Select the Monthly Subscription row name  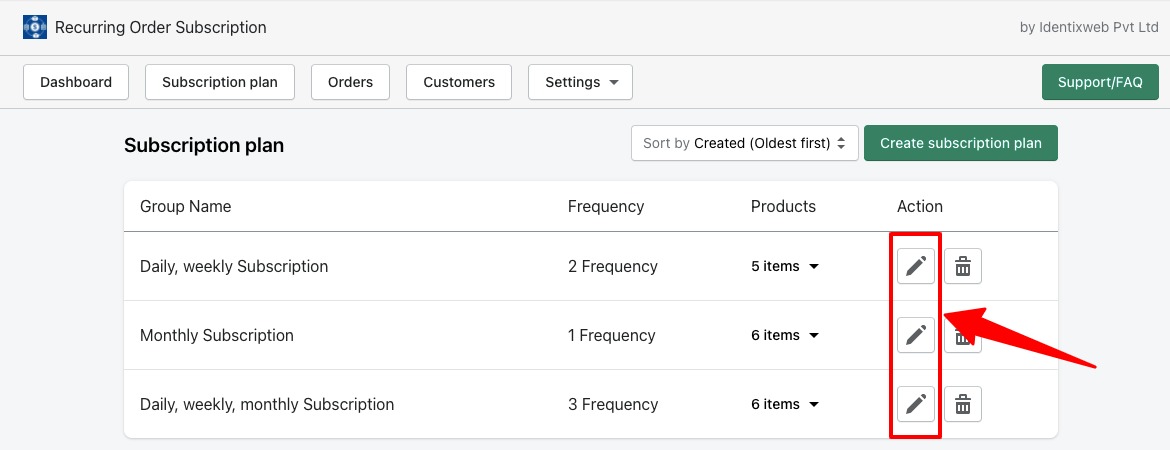click(x=217, y=335)
